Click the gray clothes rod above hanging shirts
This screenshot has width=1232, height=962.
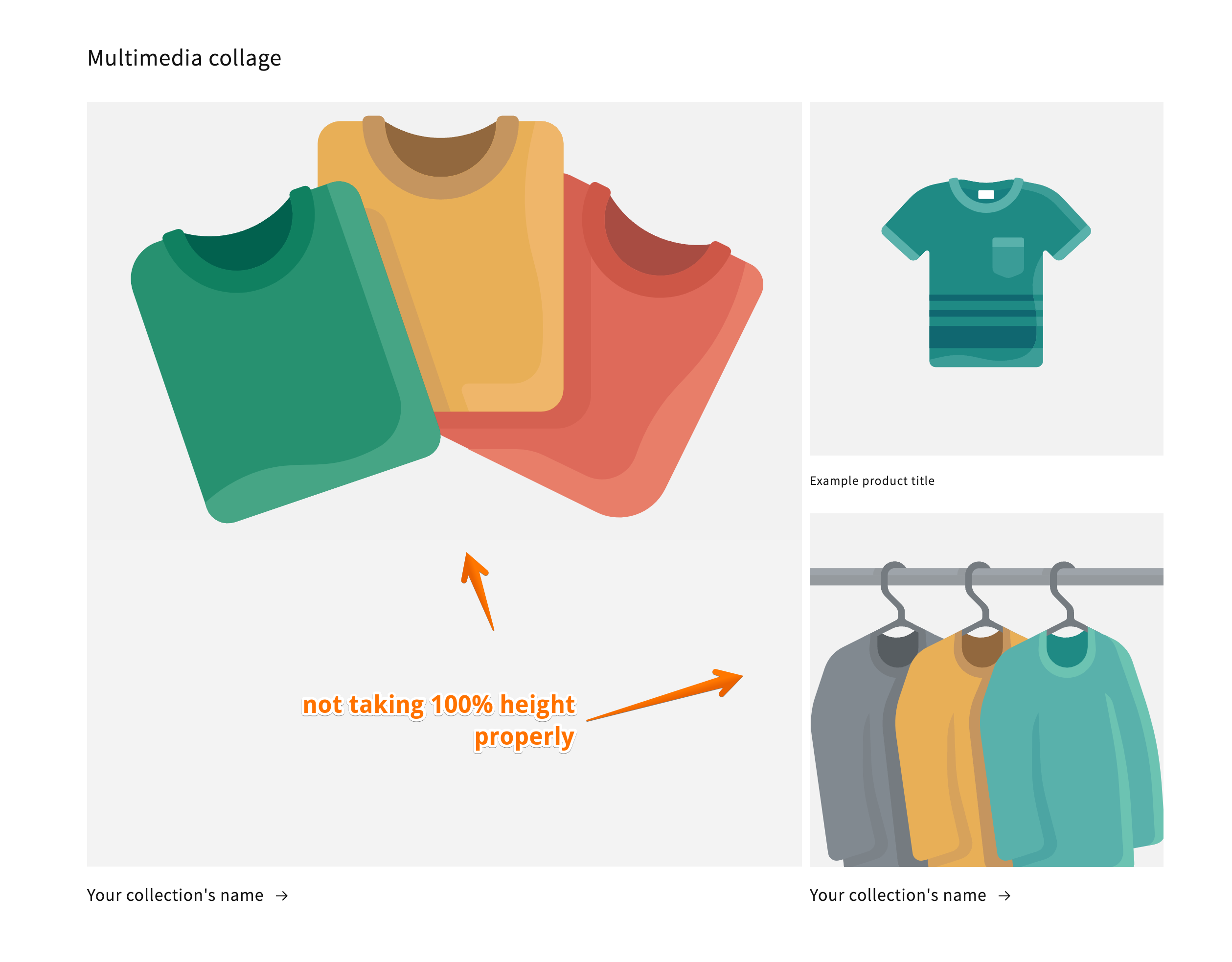(986, 576)
